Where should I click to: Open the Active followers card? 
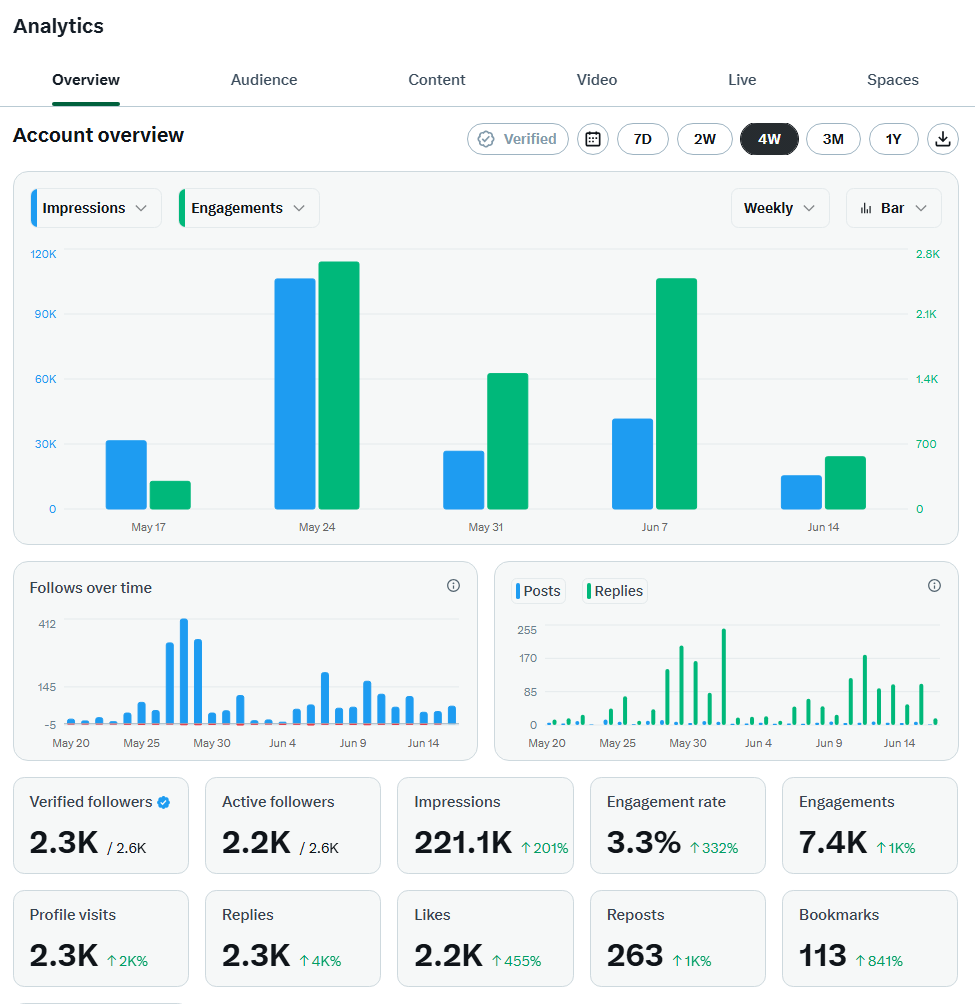tap(293, 825)
